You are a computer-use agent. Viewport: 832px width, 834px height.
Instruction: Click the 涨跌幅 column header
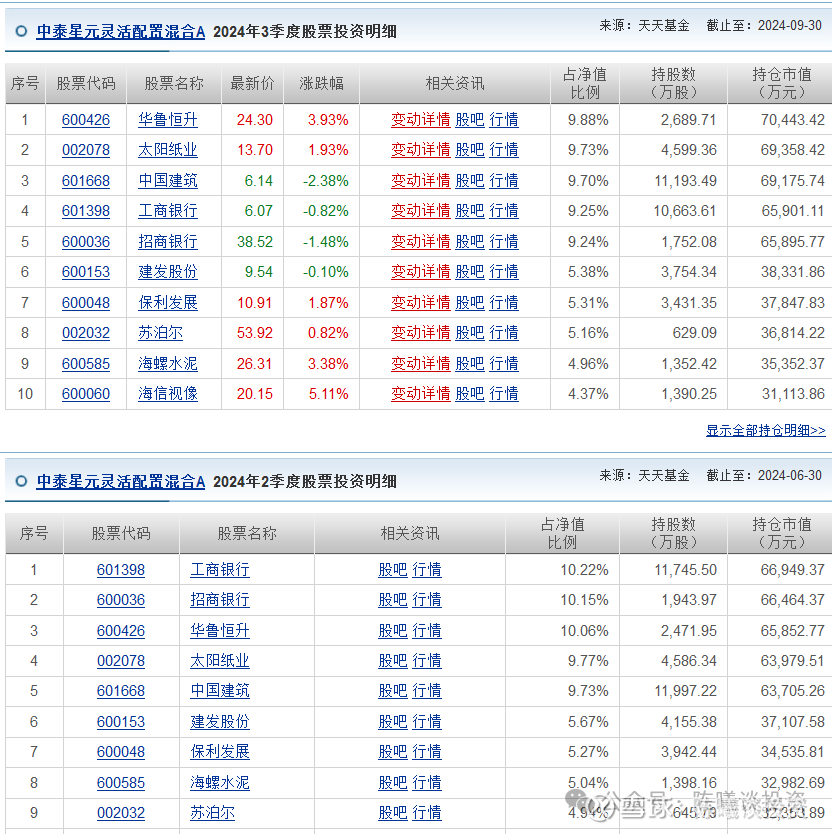[321, 84]
